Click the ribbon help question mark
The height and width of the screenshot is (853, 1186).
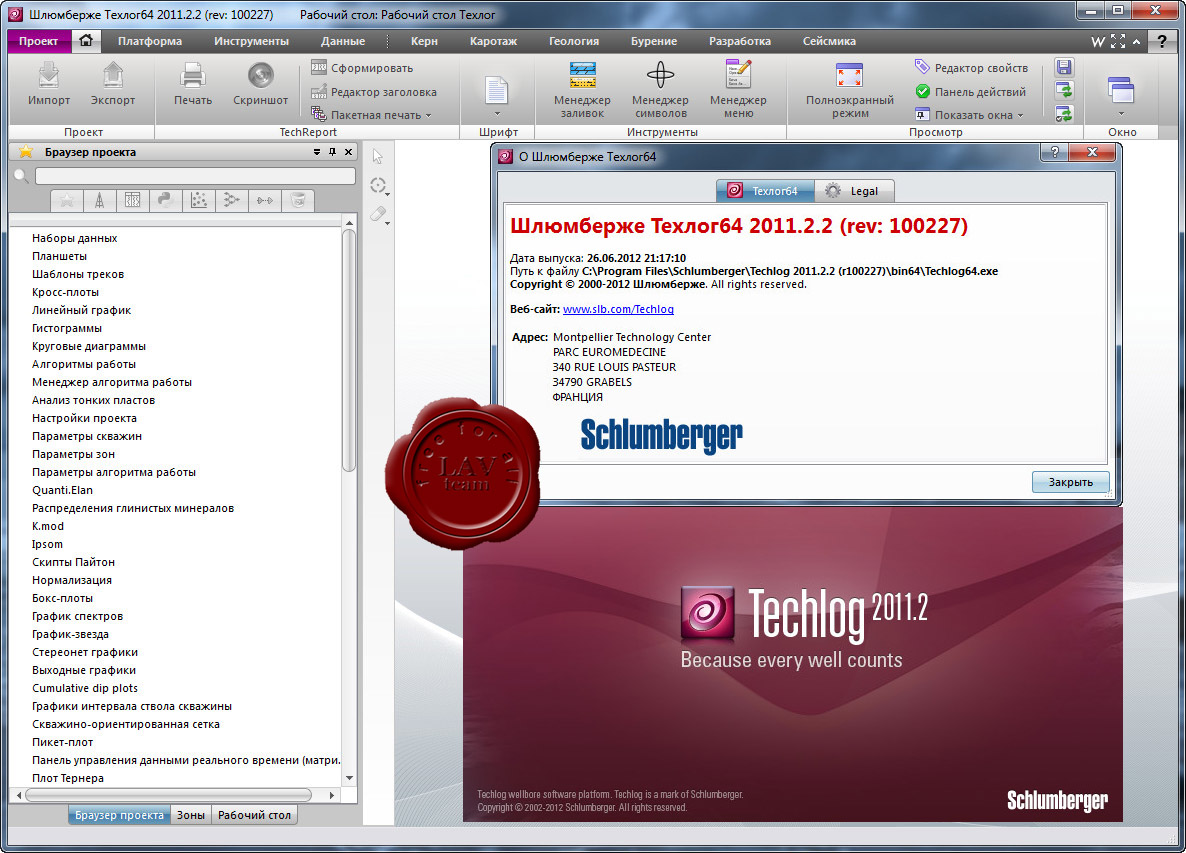click(x=1162, y=42)
